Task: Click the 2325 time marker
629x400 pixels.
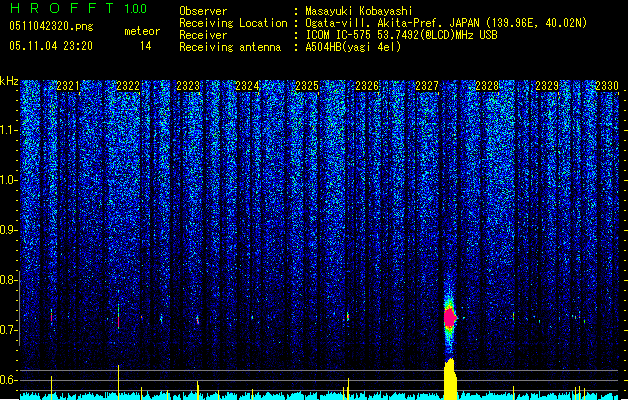Action: point(307,86)
